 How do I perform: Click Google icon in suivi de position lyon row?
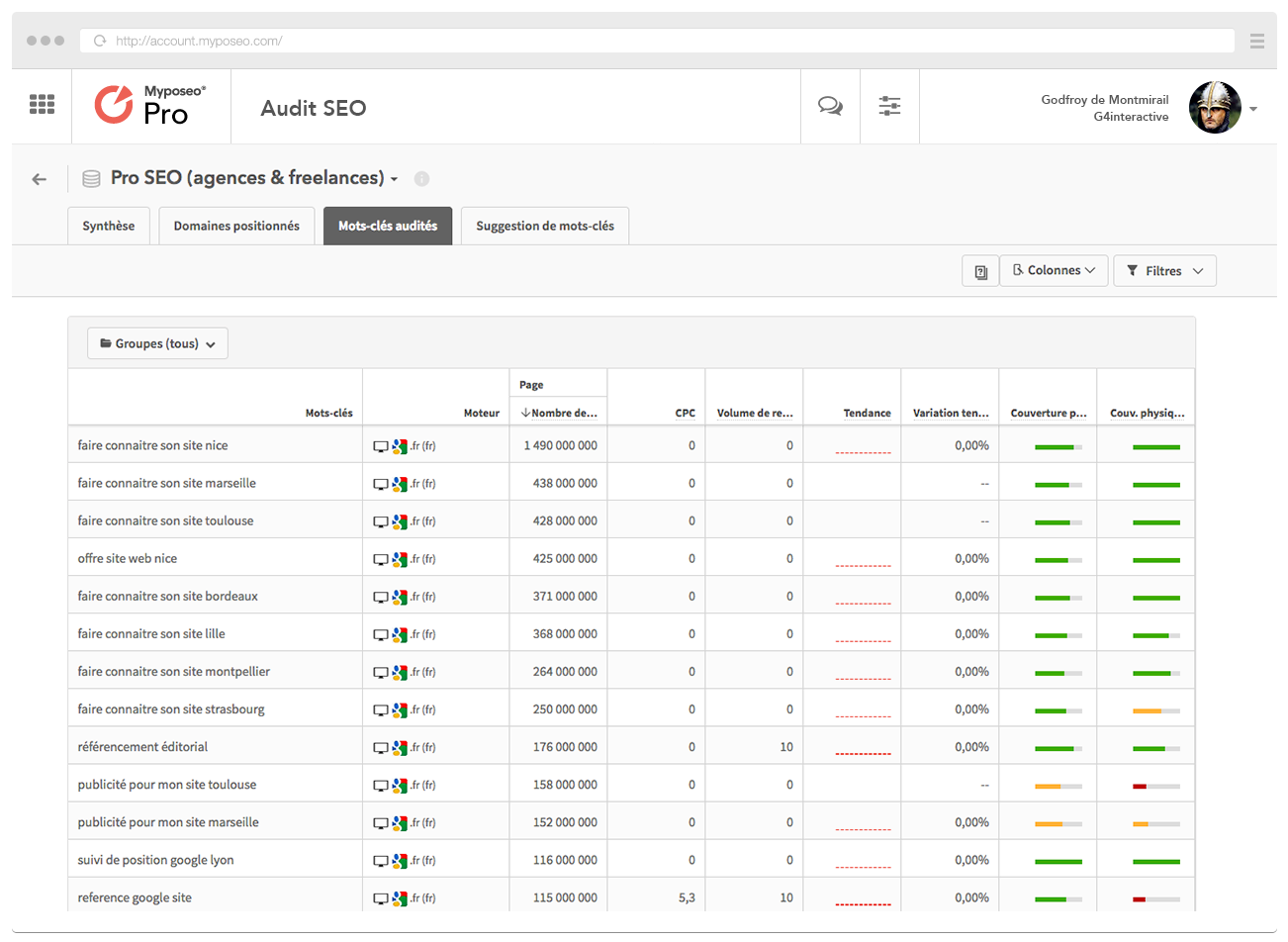point(400,860)
